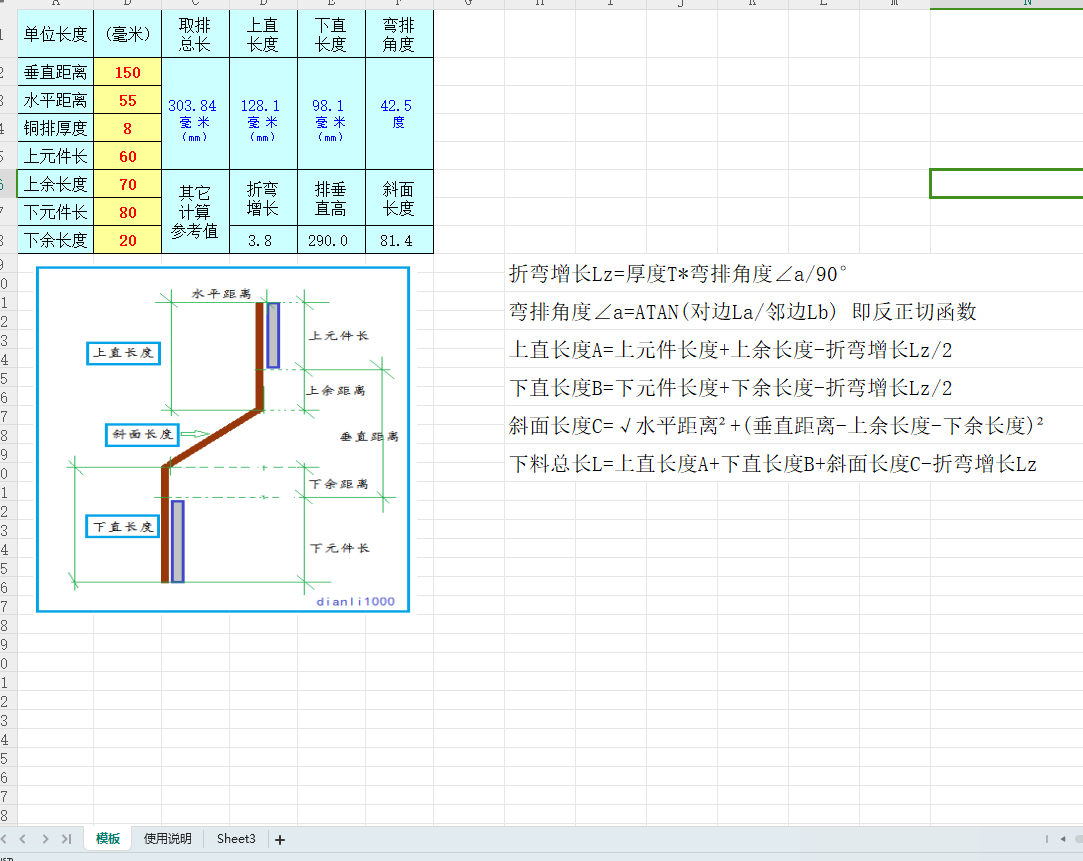Select the 128.1 upper straight length cell
Viewport: 1083px width, 861px height.
pyautogui.click(x=263, y=114)
